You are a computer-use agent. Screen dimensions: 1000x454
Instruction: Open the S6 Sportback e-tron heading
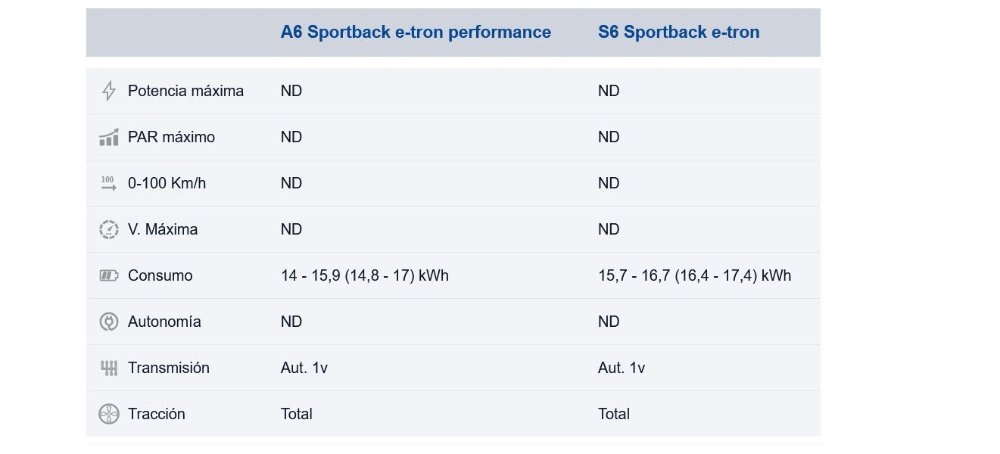(679, 33)
